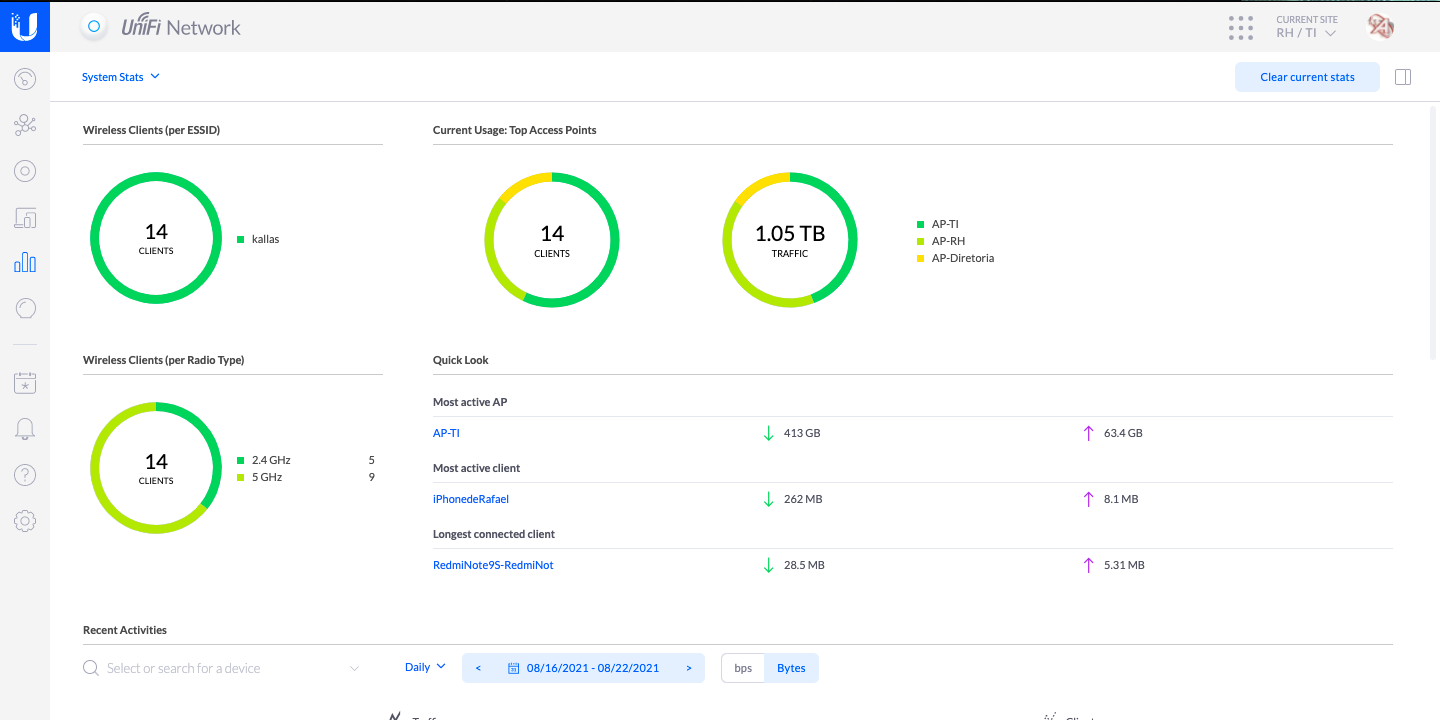Click the device search field
The height and width of the screenshot is (720, 1440).
point(222,668)
